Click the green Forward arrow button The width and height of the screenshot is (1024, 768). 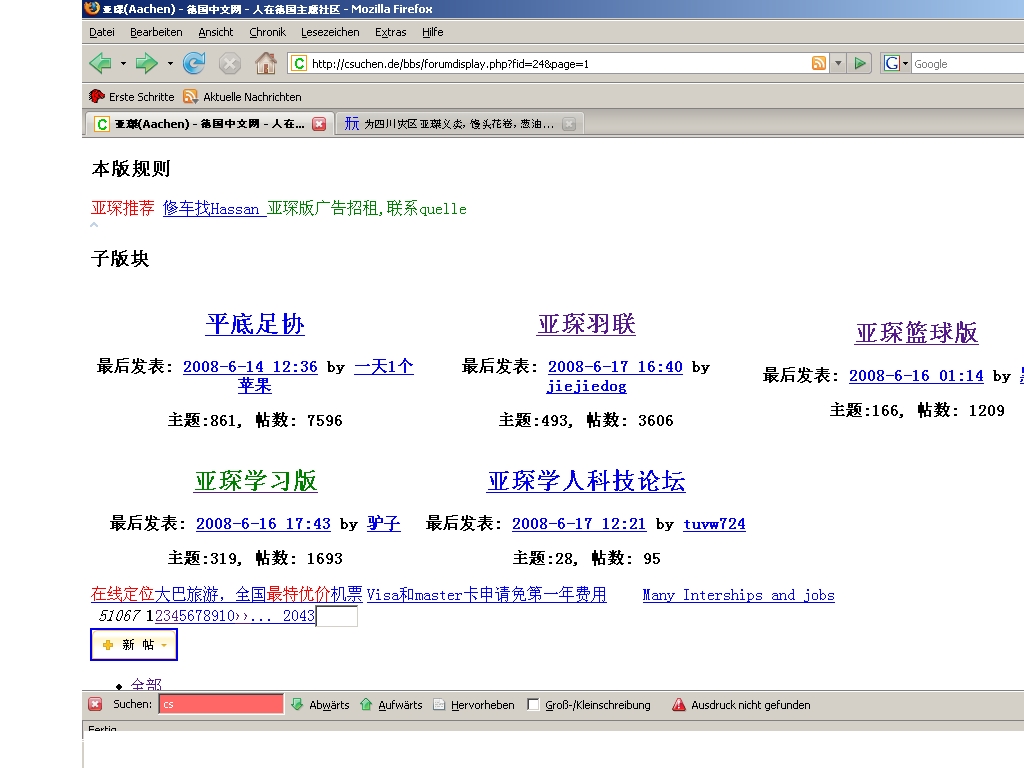(x=146, y=64)
